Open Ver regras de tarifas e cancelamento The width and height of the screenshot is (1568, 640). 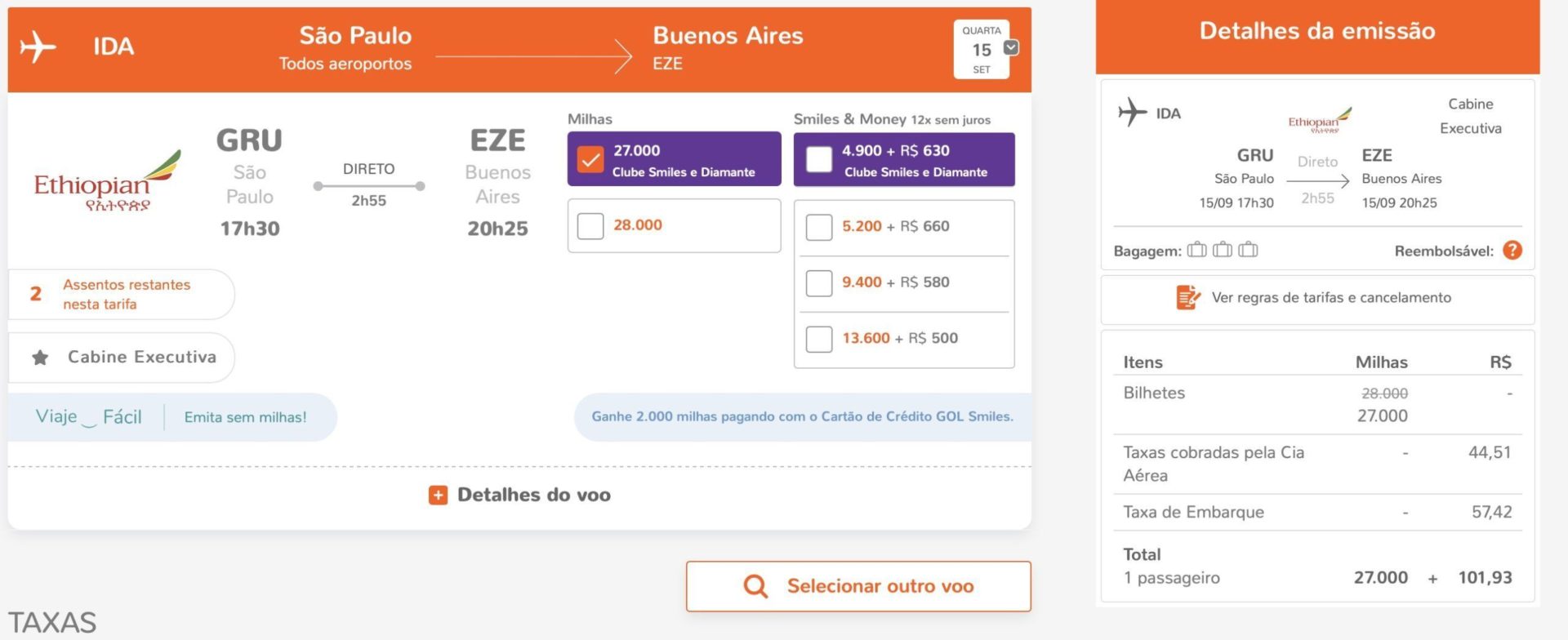point(1317,298)
